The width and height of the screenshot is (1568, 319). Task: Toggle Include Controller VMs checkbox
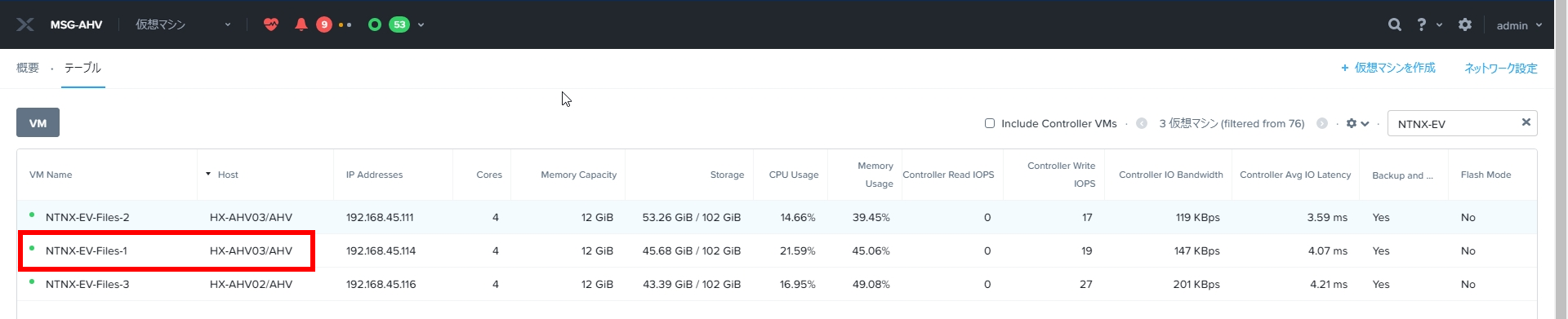(x=990, y=123)
